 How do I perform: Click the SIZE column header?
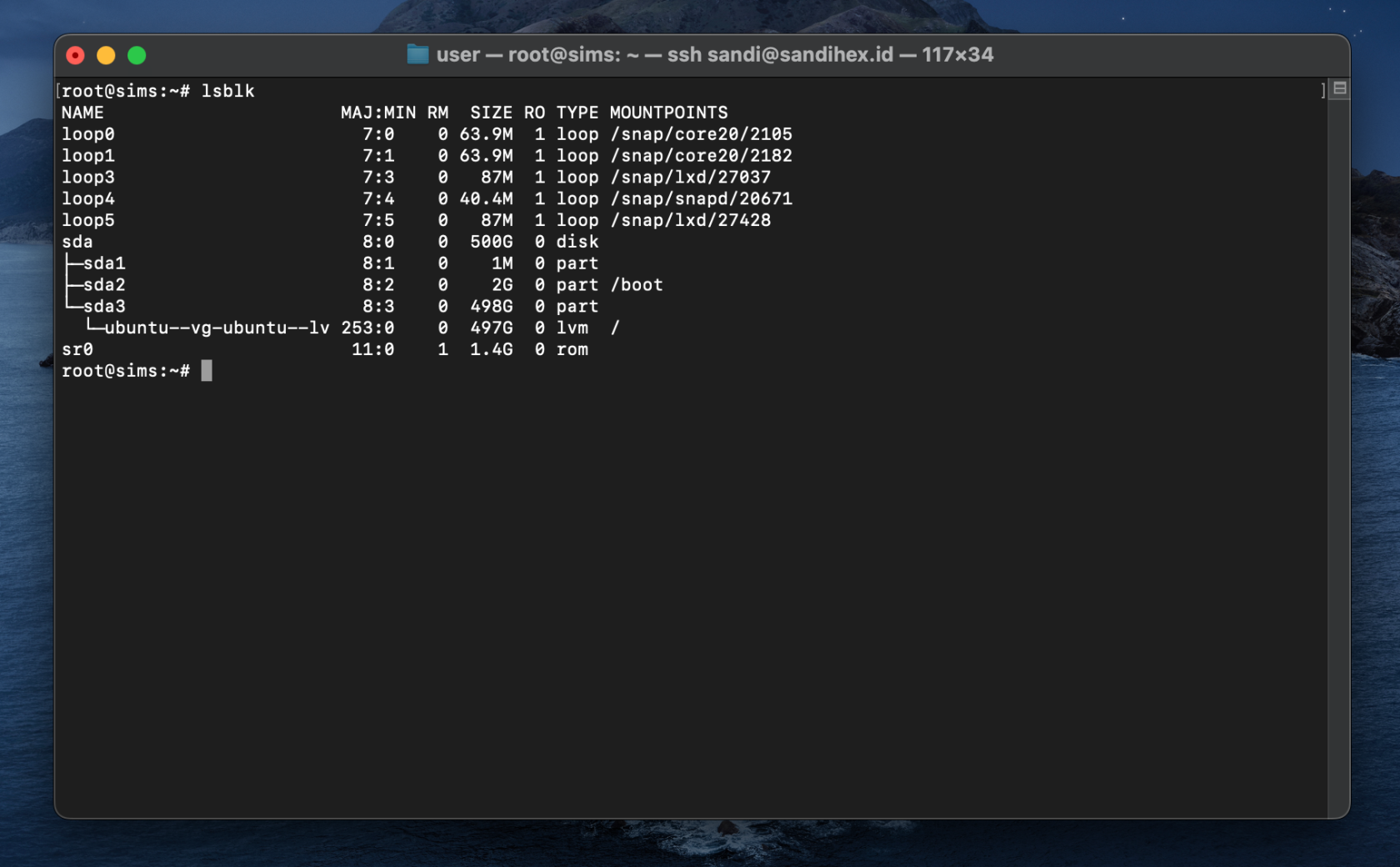[491, 113]
